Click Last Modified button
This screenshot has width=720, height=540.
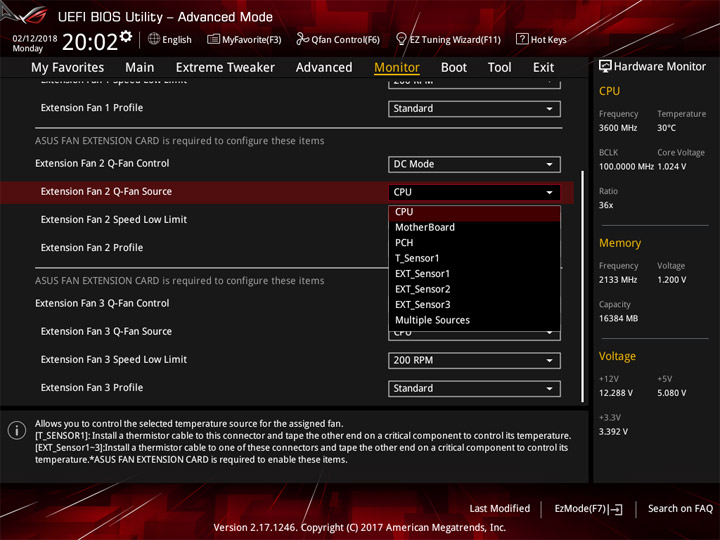point(500,509)
